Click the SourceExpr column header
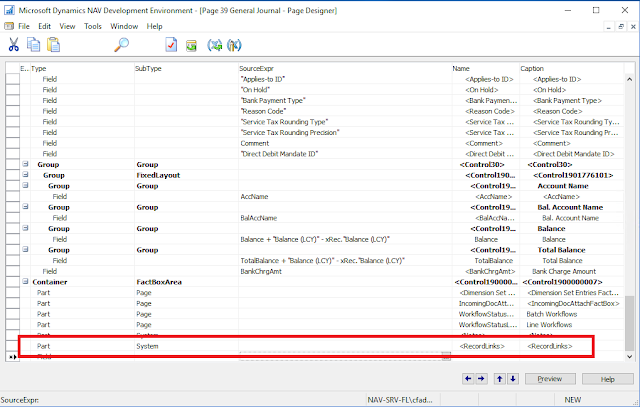Screen dimensions: 640x407 345,69
